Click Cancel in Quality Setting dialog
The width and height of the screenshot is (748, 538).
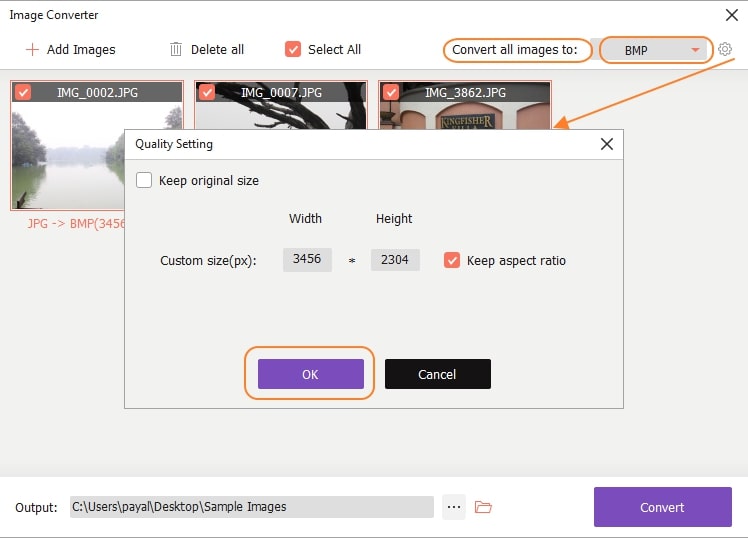pos(437,374)
